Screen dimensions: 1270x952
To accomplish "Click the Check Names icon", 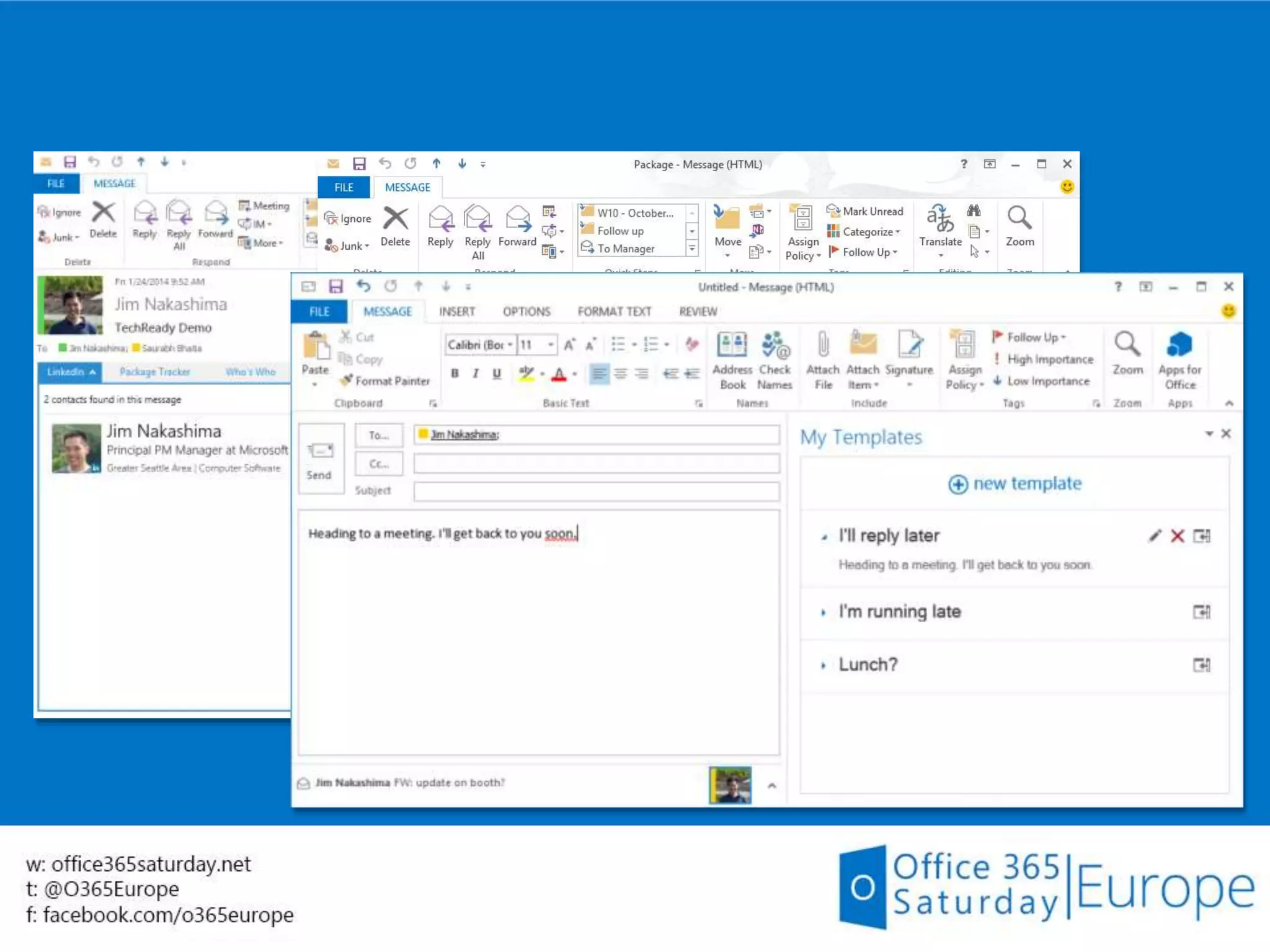I will [775, 346].
